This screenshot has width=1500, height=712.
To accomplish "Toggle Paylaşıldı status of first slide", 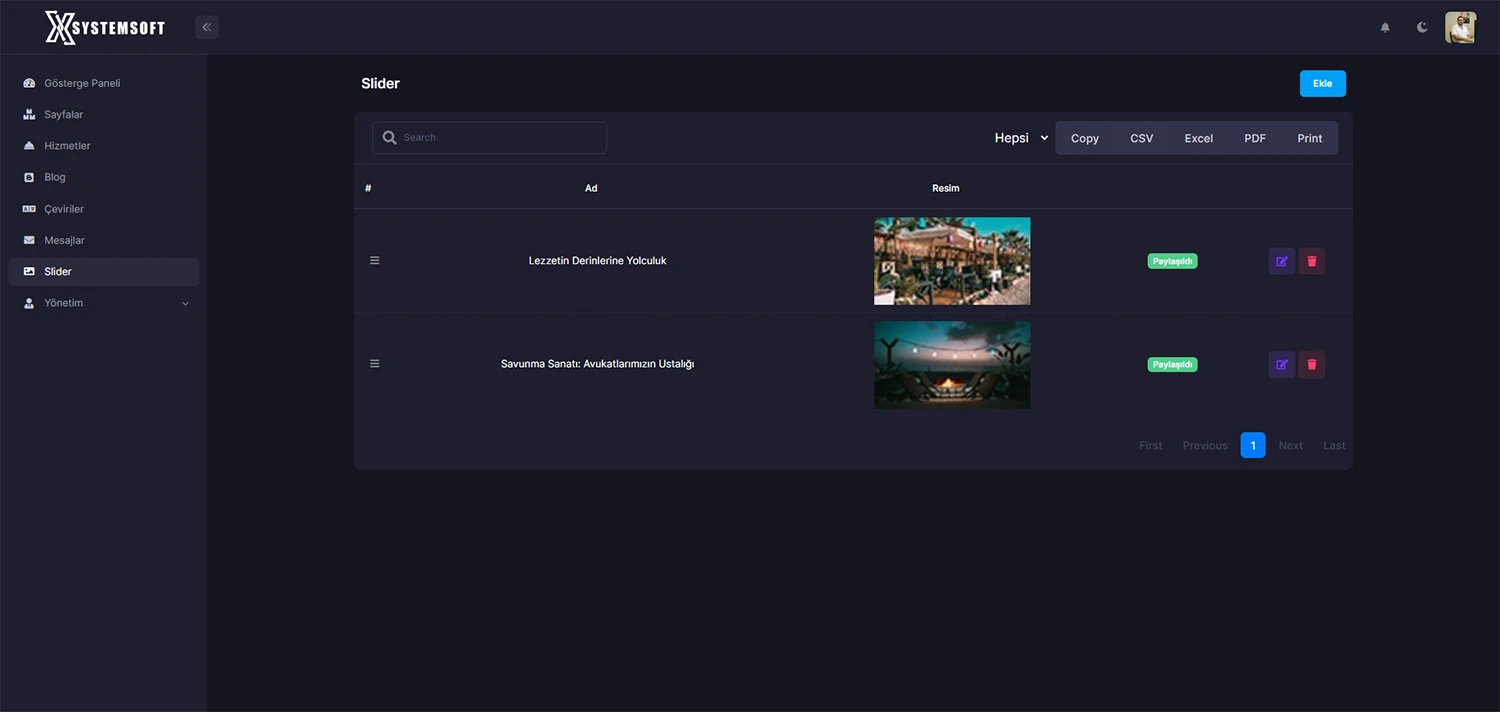I will (x=1172, y=262).
